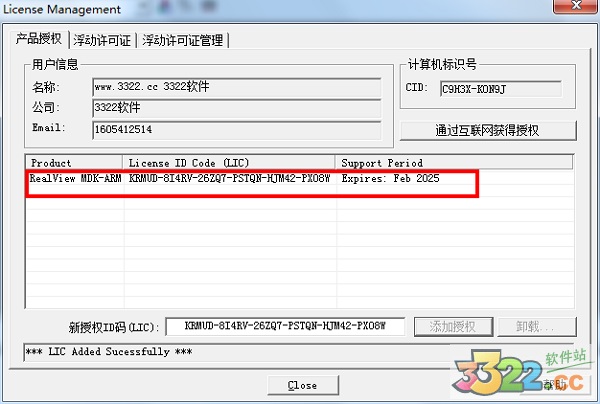Click the 新授权ID码 (LIC) input field
600x404 pixels.
pos(285,326)
